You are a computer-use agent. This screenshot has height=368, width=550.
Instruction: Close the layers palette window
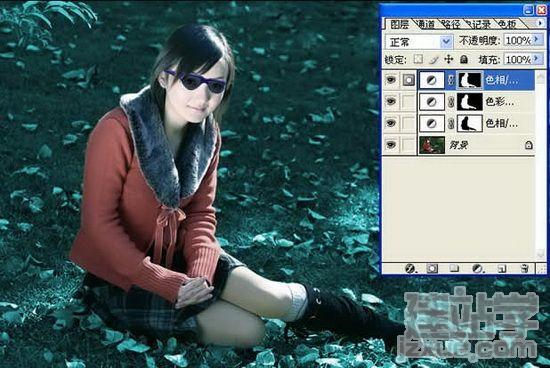pos(542,10)
